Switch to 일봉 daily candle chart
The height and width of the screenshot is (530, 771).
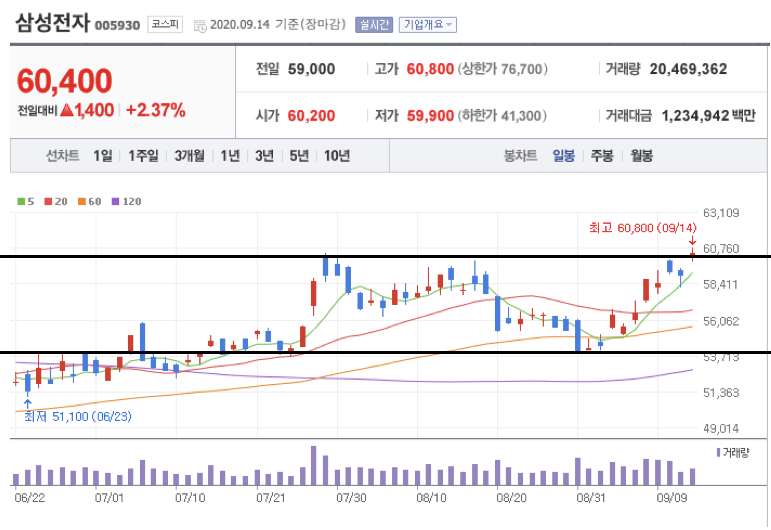point(563,156)
